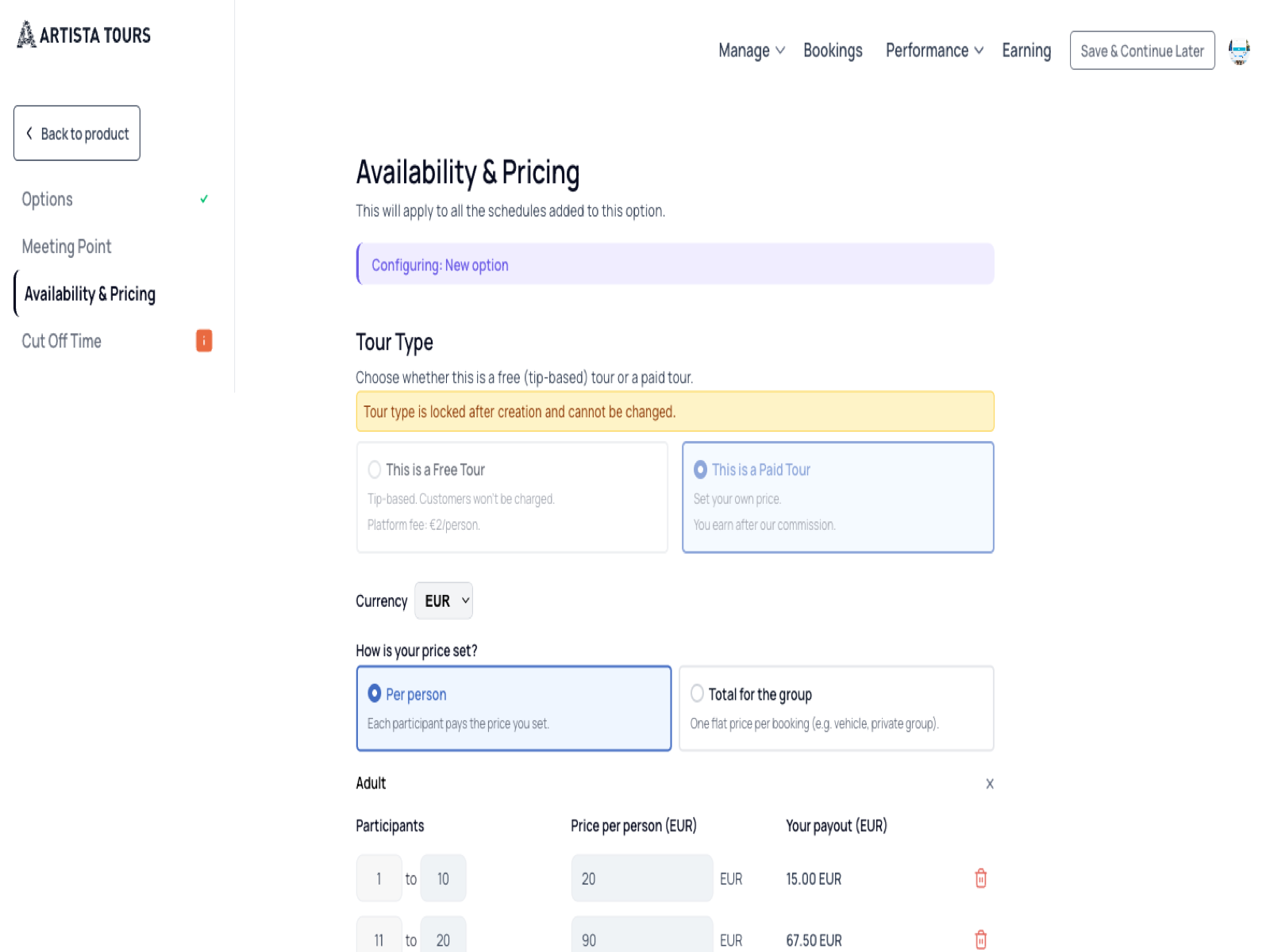1270x952 pixels.
Task: Click Save & Continue Later button
Action: 1142,51
